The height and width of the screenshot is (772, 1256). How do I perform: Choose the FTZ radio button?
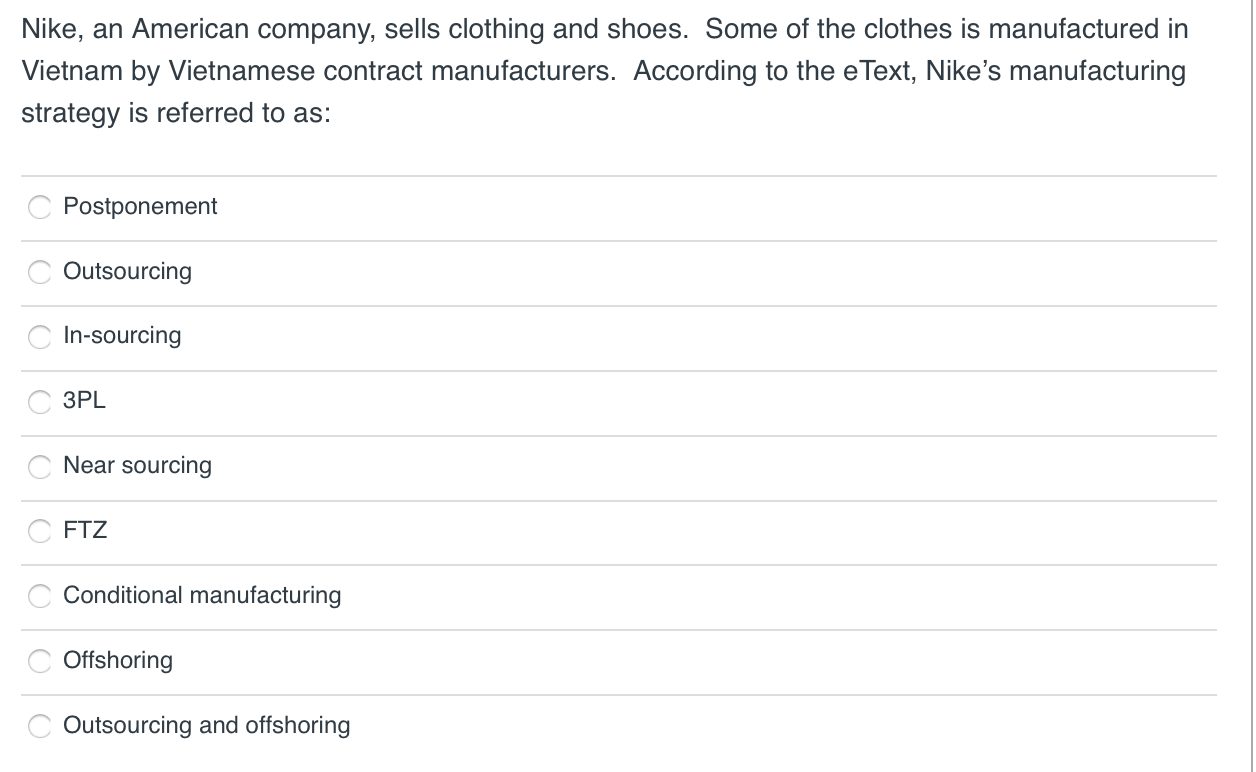(x=39, y=532)
